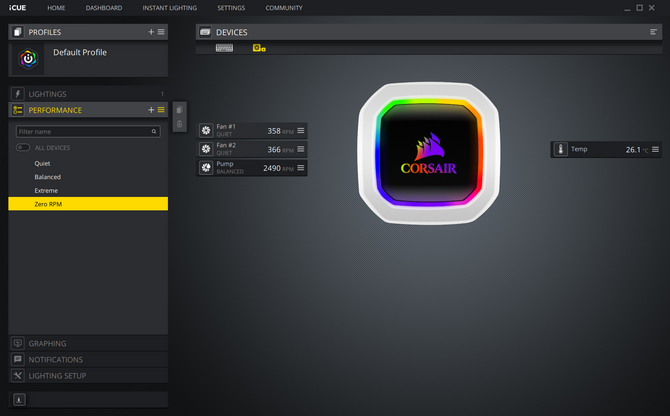
Task: Select the keyboard device icon
Action: [224, 48]
